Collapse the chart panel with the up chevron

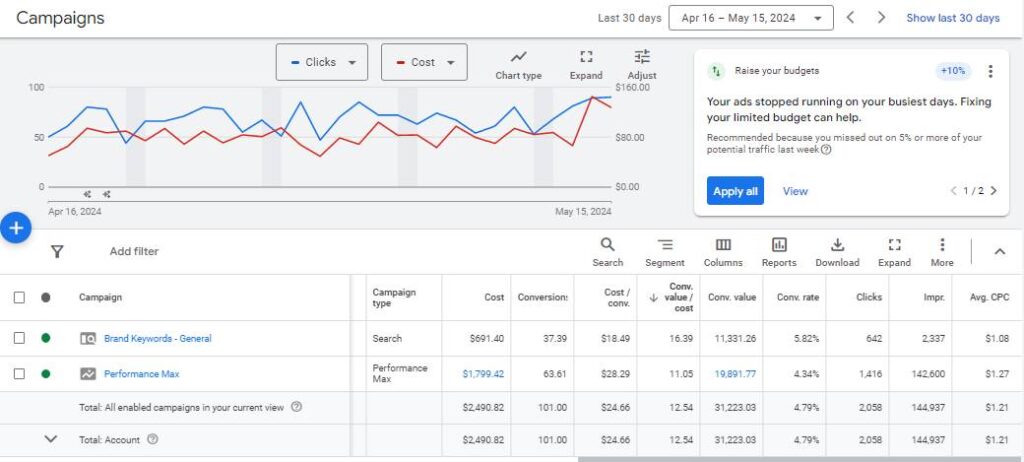click(x=999, y=252)
